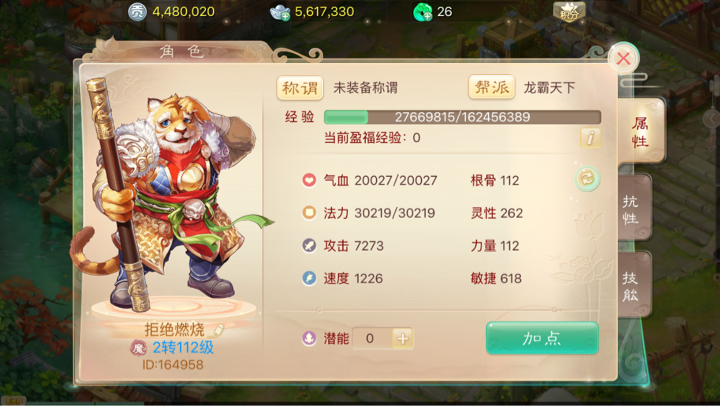Open the experience info 'i' icon
The height and width of the screenshot is (406, 720).
coord(590,137)
